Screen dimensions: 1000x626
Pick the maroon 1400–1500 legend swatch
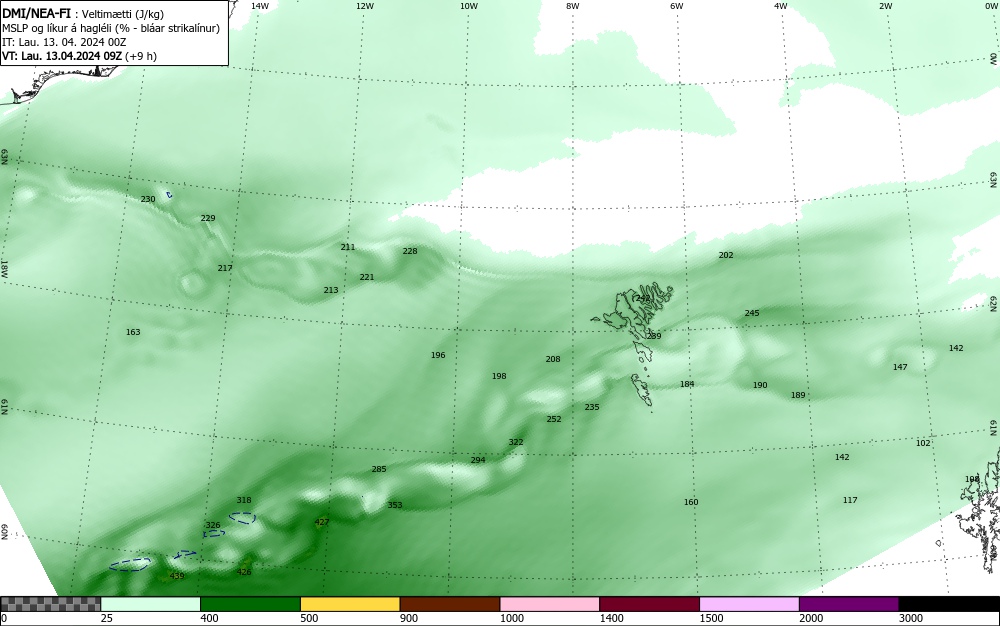649,604
